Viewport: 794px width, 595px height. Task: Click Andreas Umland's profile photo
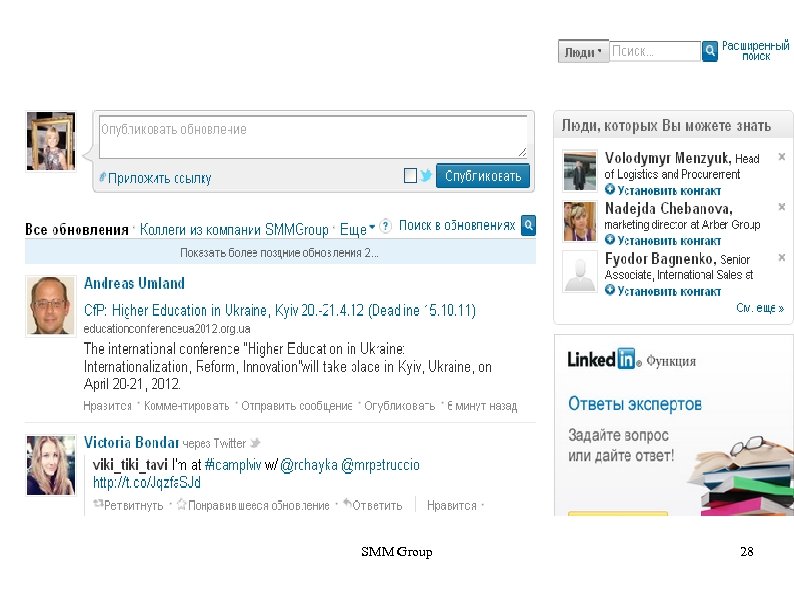click(x=50, y=305)
